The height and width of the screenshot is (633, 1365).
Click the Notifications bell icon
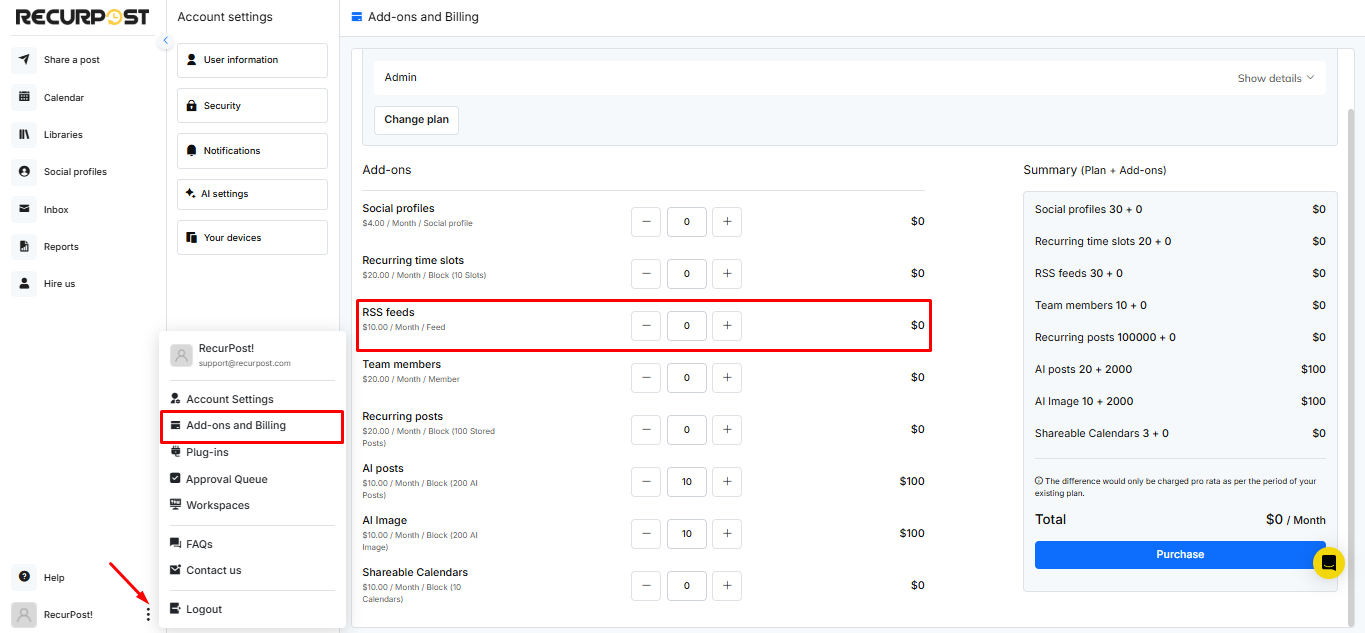pyautogui.click(x=192, y=151)
